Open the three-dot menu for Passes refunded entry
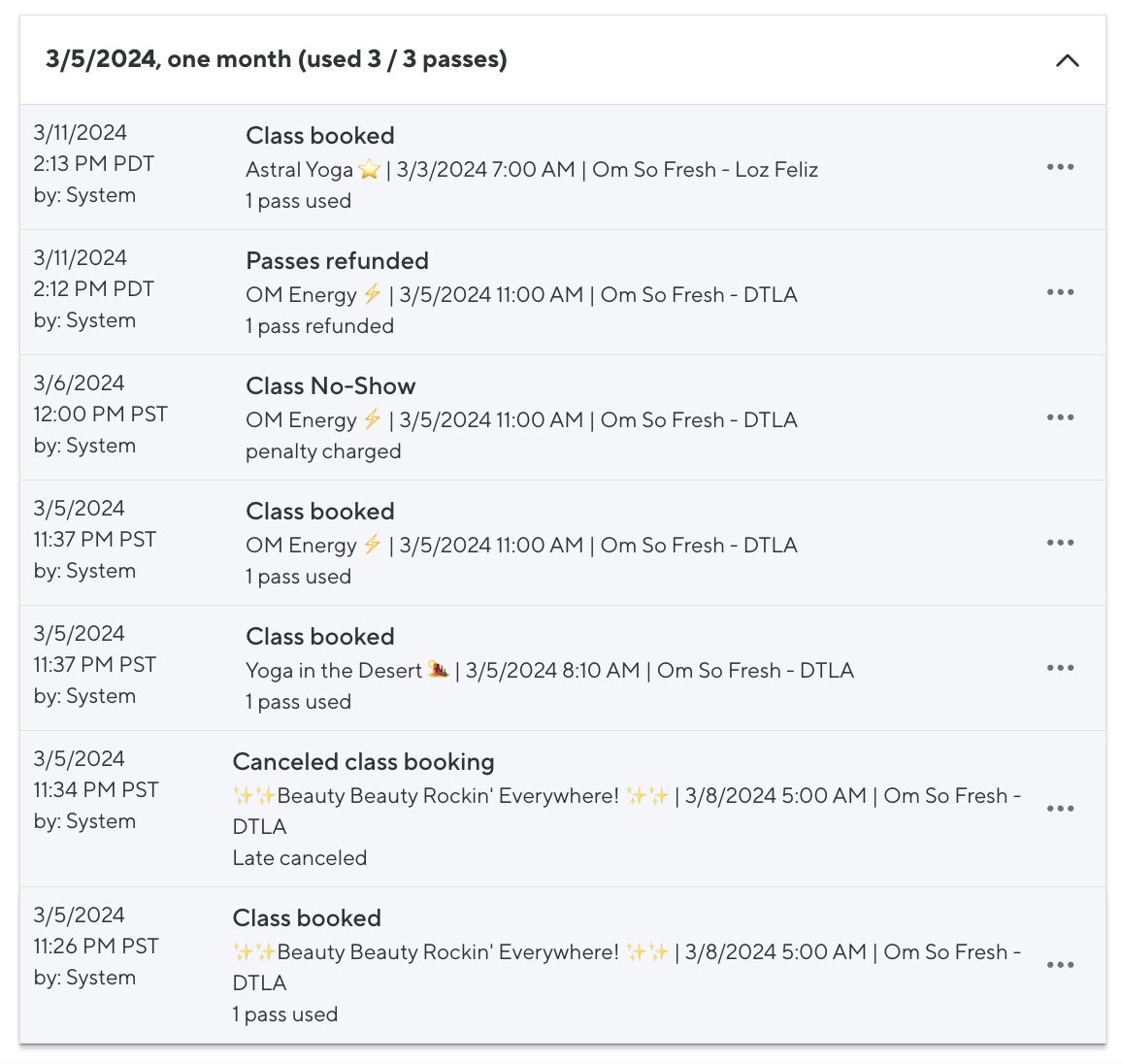This screenshot has height=1064, width=1122. (1060, 292)
